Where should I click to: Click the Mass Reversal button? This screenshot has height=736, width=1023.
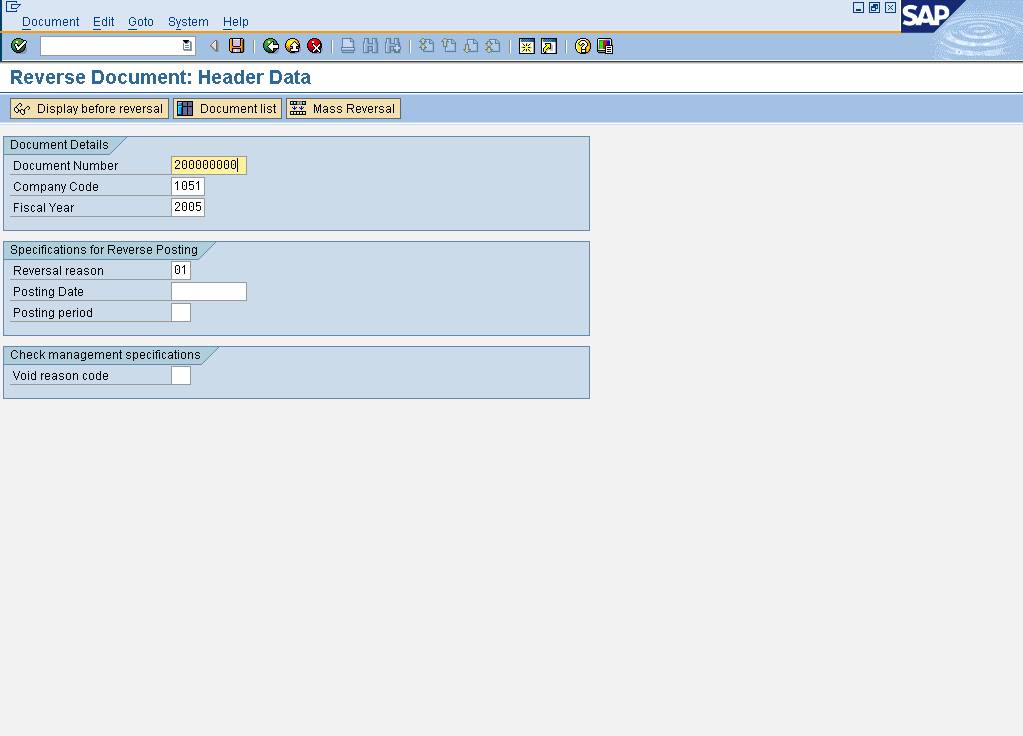click(x=343, y=108)
